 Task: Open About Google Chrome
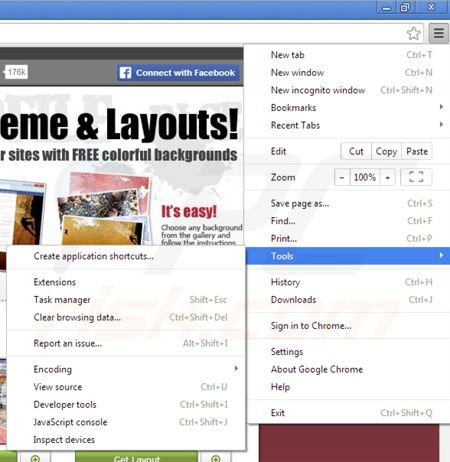[347, 369]
